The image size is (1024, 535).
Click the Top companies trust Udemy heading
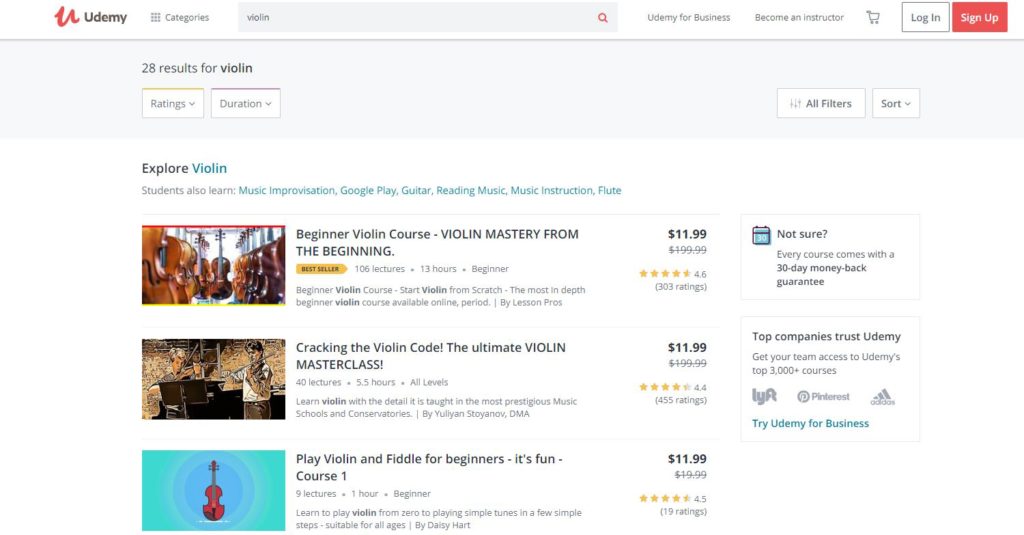826,336
